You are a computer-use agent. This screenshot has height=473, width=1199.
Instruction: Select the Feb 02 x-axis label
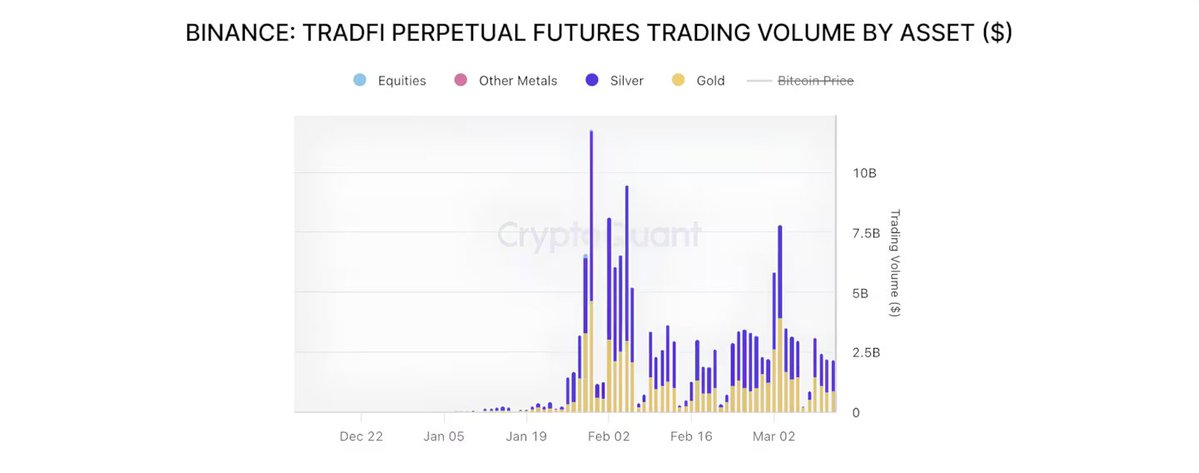[x=608, y=436]
